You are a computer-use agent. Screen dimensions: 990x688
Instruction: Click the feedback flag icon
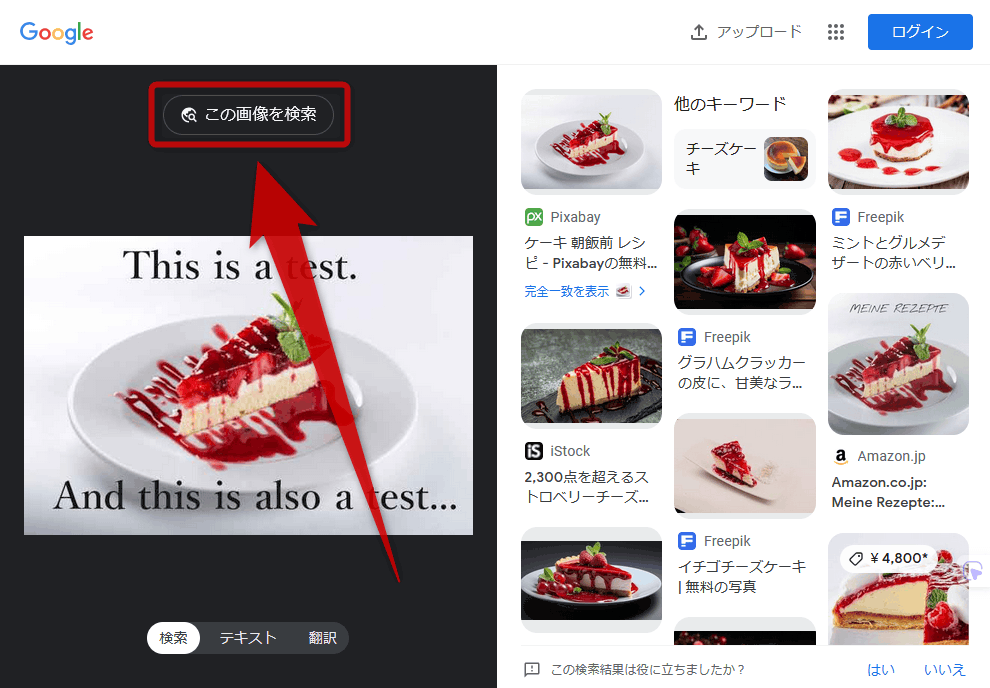(532, 669)
